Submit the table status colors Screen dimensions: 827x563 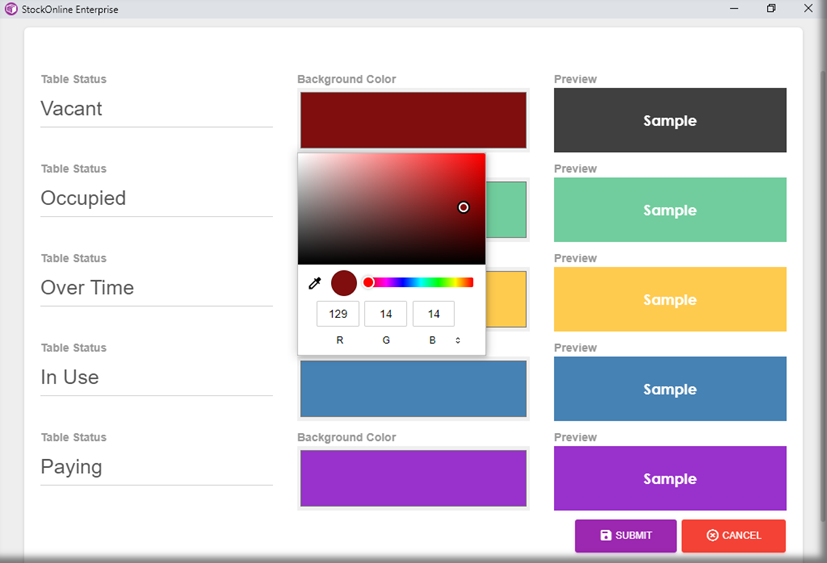625,536
